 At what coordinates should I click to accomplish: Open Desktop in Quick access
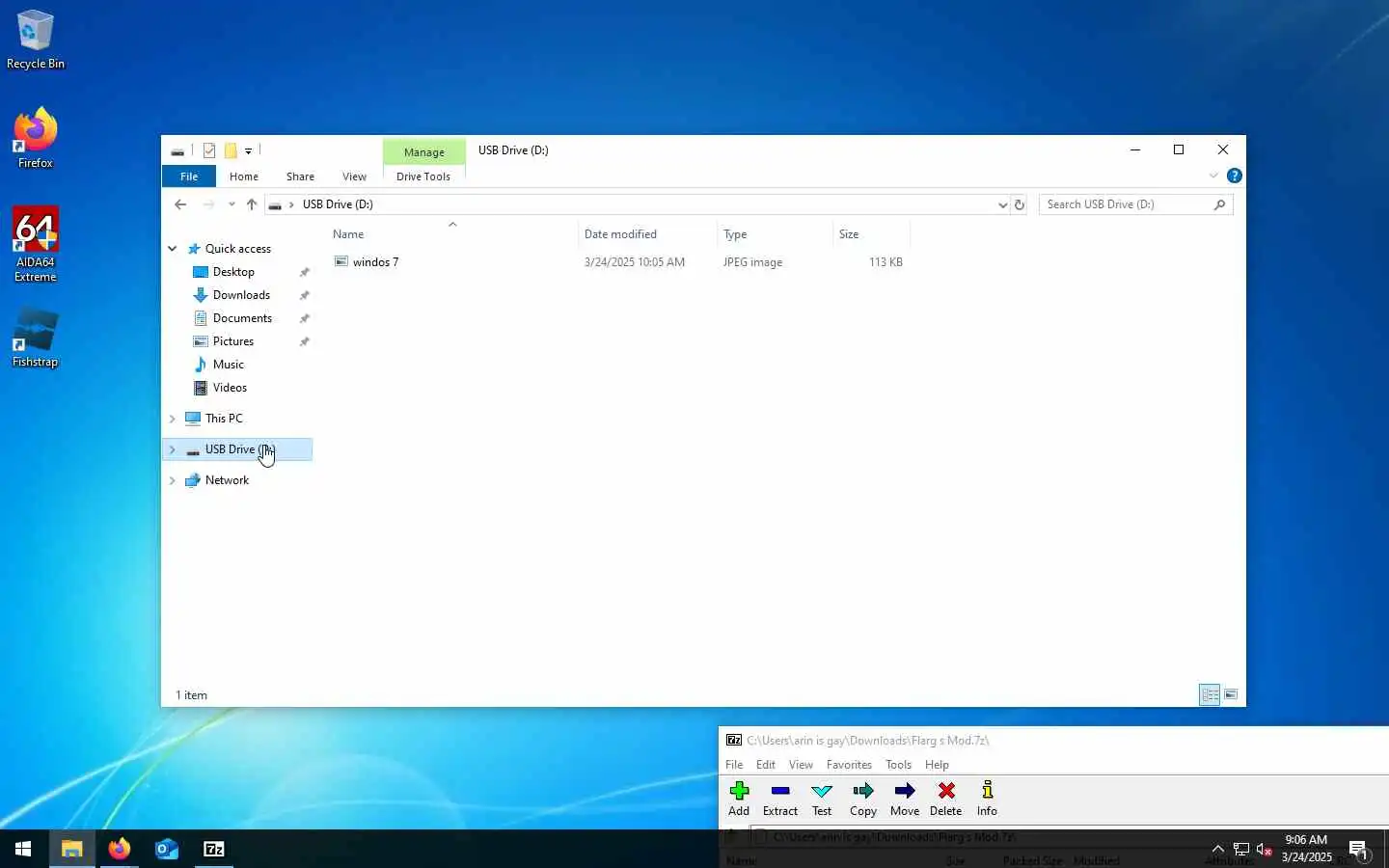[x=233, y=272]
